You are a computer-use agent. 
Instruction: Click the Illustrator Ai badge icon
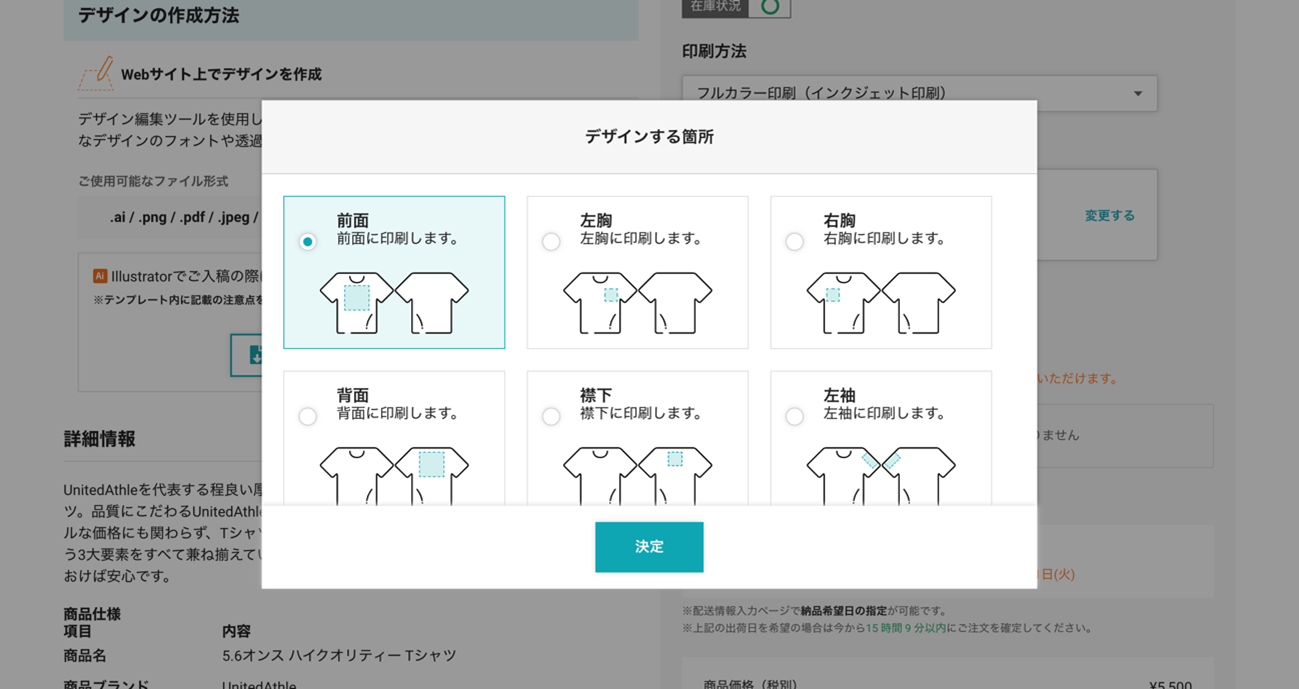(100, 276)
